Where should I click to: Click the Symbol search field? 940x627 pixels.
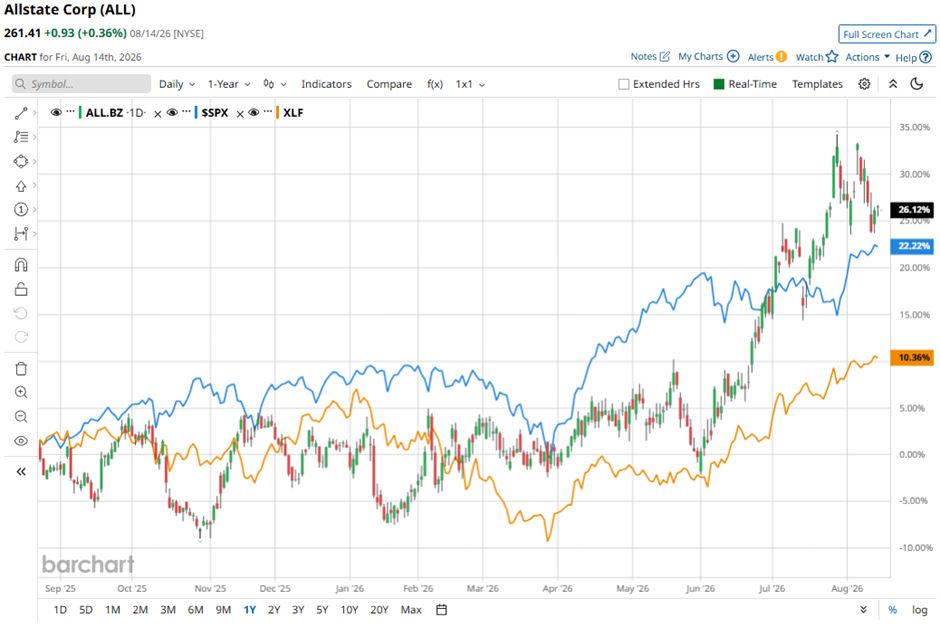tap(81, 84)
